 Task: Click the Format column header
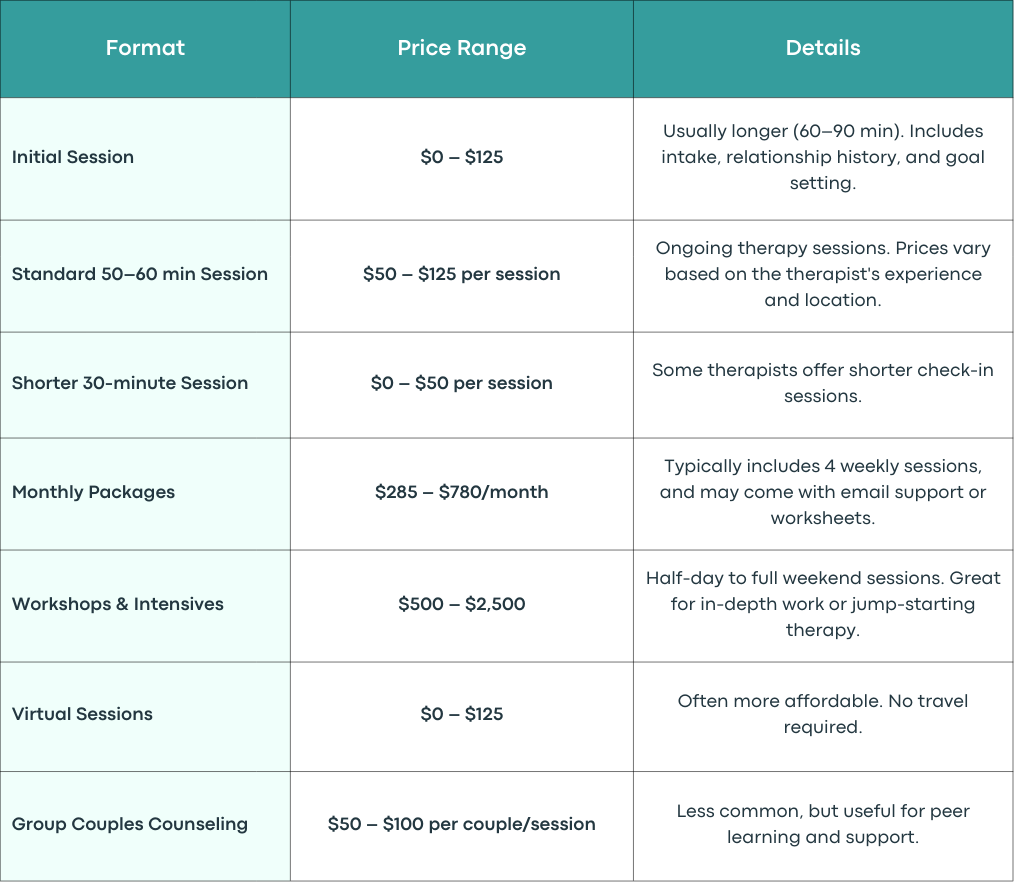coord(145,48)
